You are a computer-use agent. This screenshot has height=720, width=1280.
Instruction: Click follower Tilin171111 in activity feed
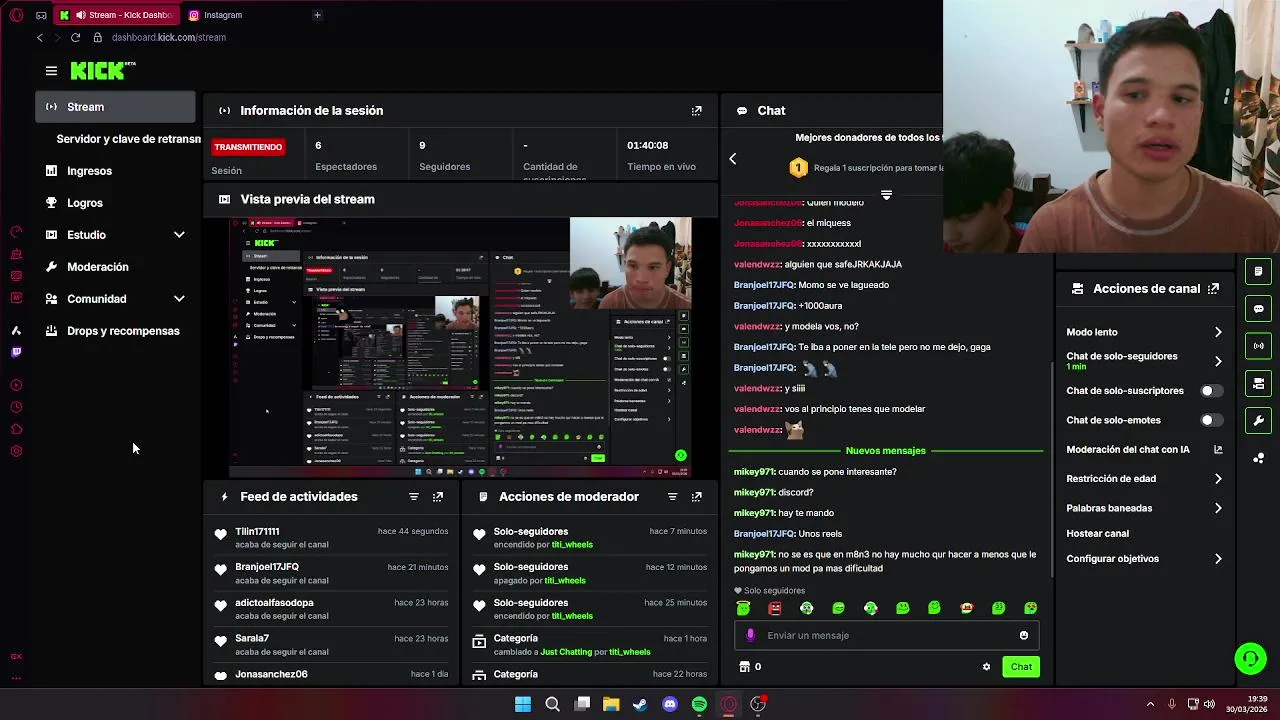257,532
